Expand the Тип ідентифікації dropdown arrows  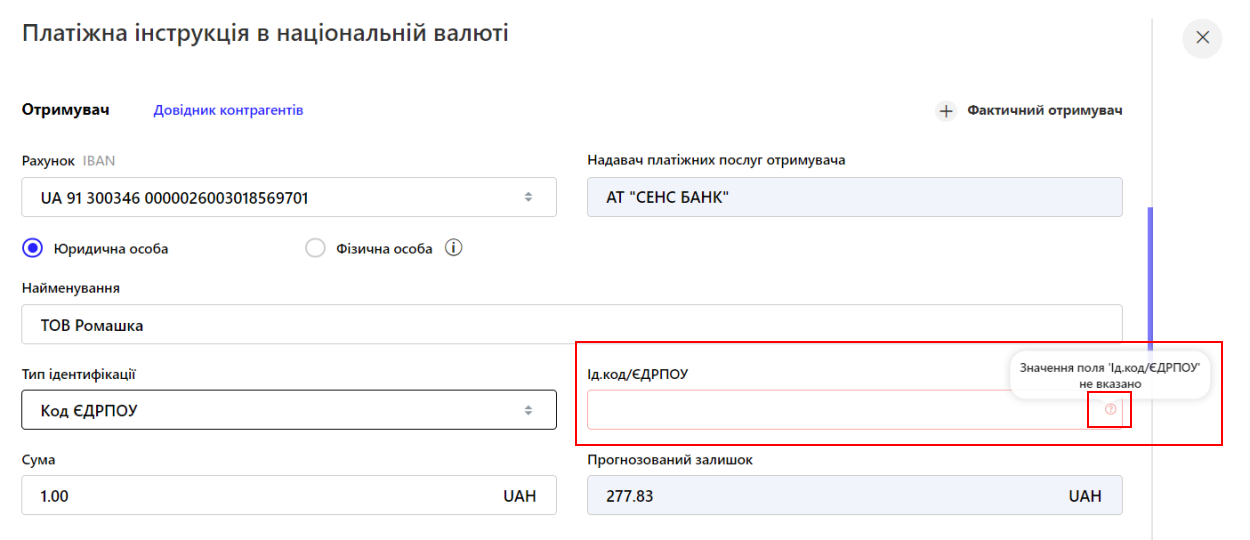pyautogui.click(x=529, y=410)
